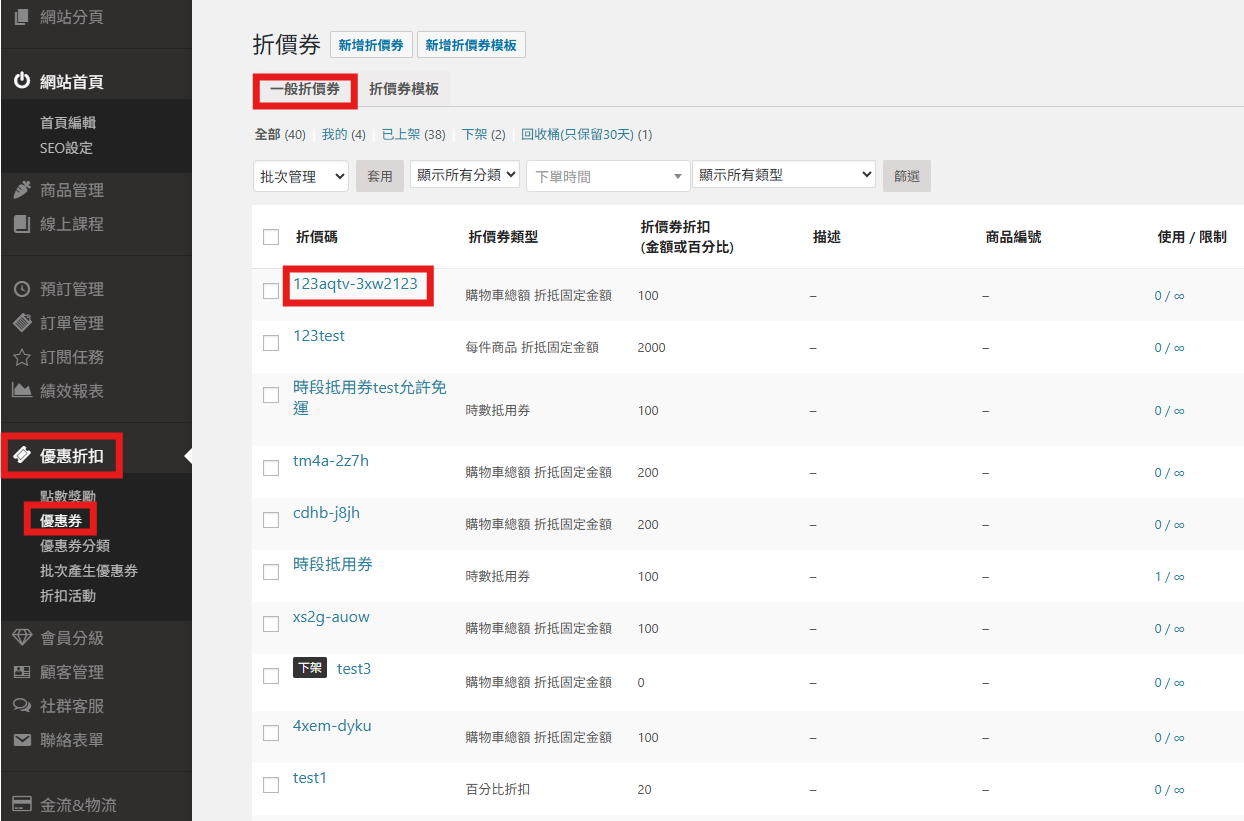Click the diamond icon for 會員分級

pos(22,638)
